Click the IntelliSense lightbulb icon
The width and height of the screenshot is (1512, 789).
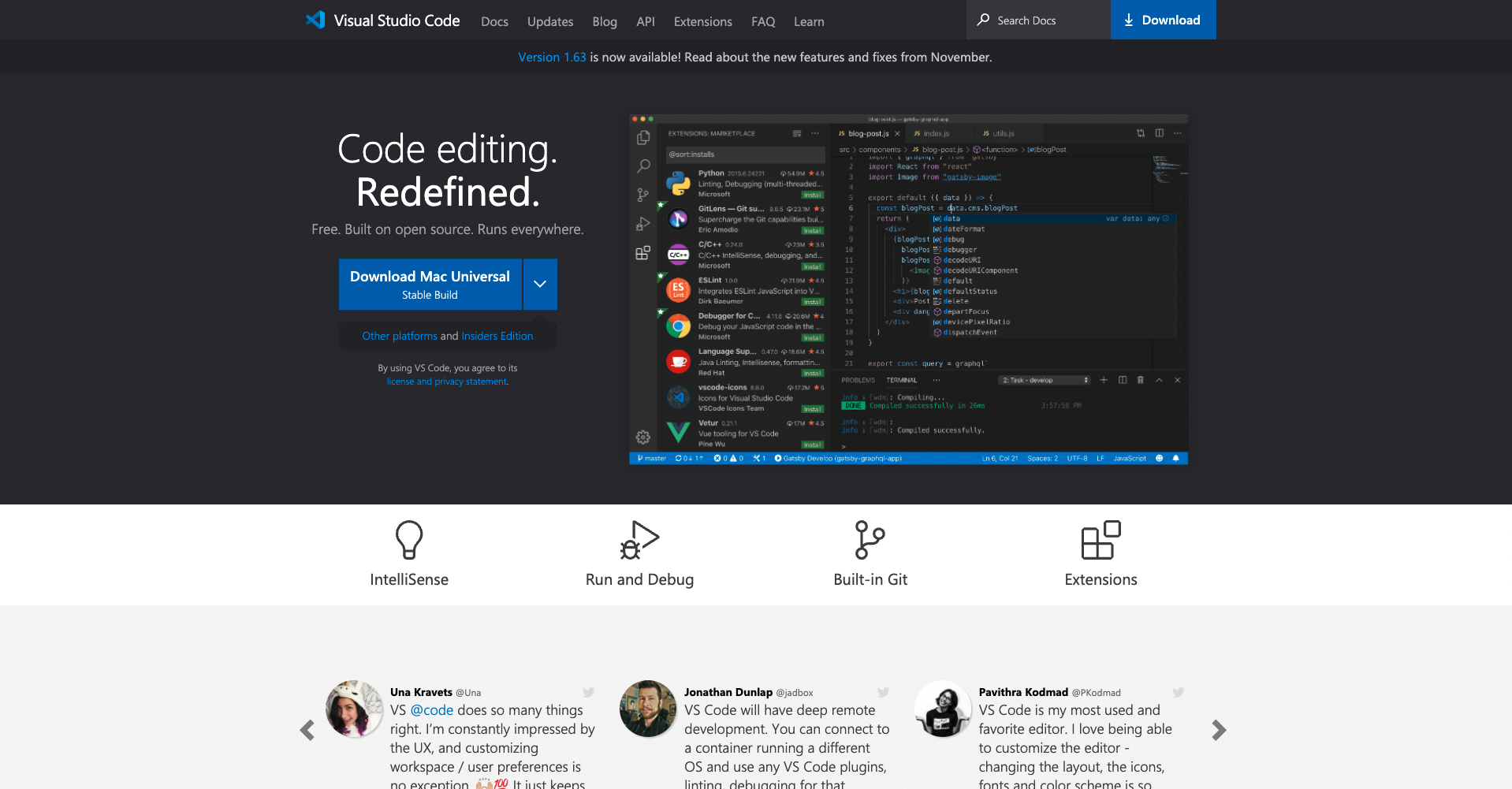409,540
